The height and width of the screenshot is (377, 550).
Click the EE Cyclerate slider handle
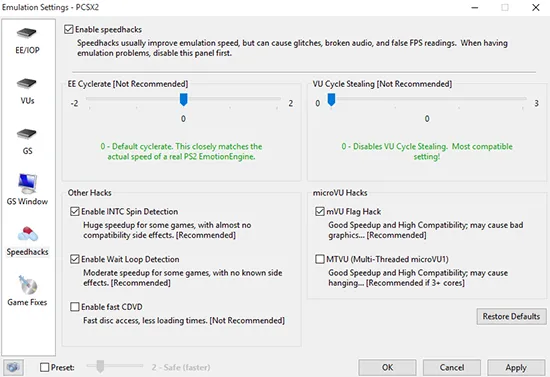183,100
